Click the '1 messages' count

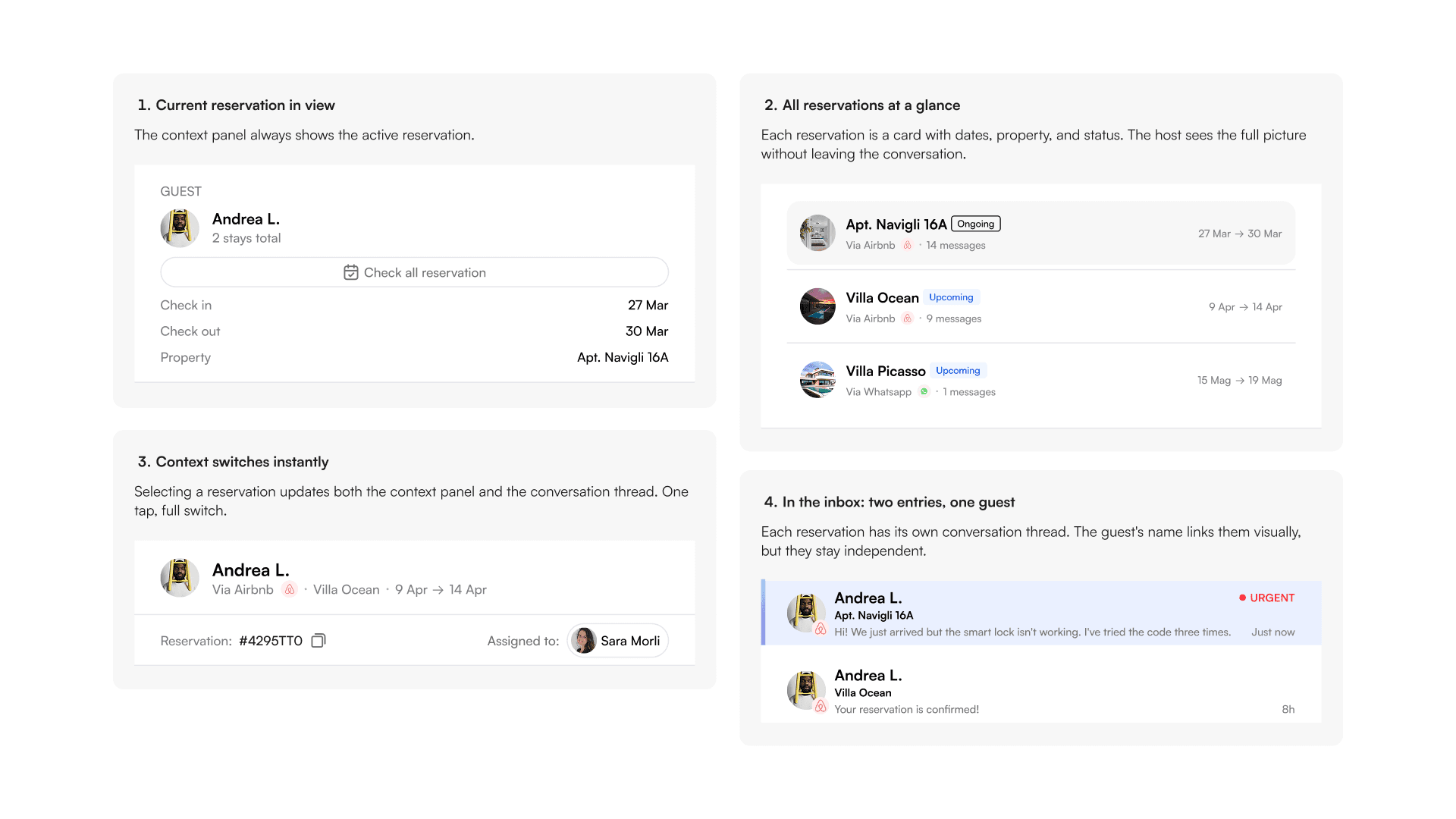[969, 392]
